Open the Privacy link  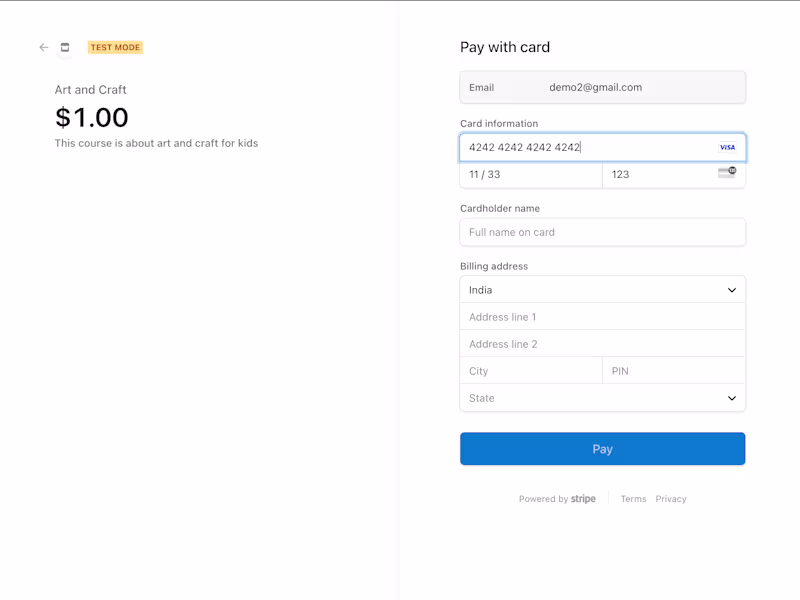tap(671, 499)
